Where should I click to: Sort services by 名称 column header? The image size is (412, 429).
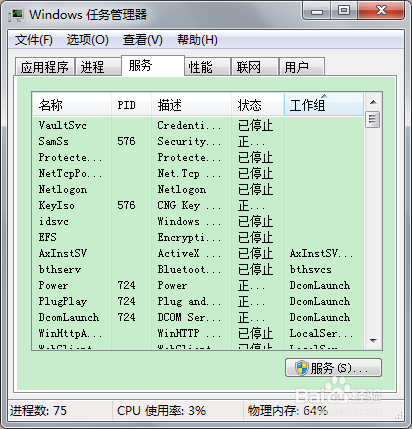(x=72, y=105)
